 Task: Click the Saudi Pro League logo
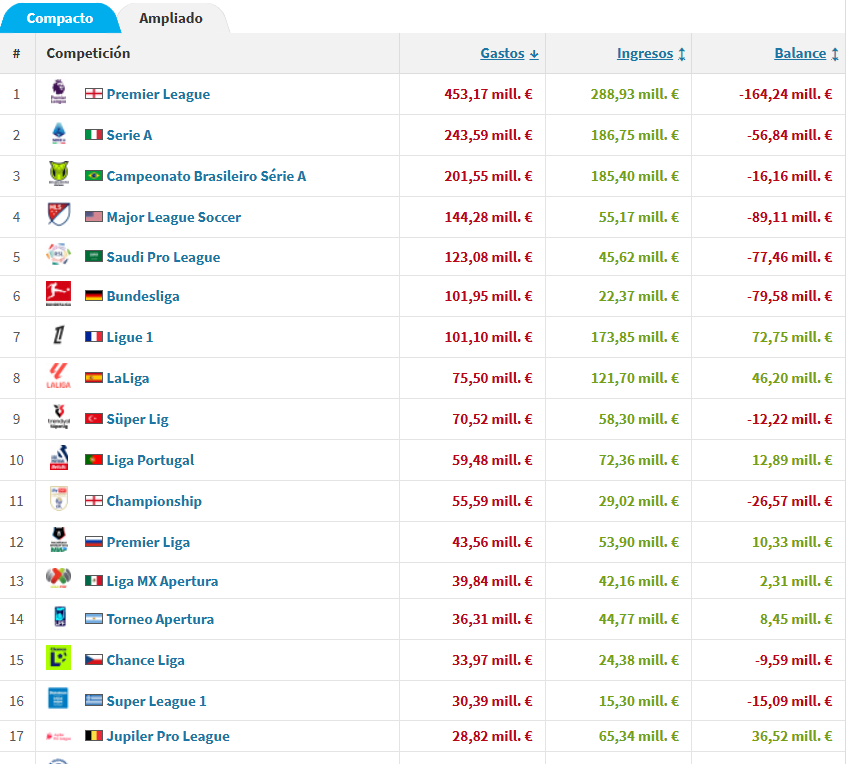pyautogui.click(x=58, y=254)
